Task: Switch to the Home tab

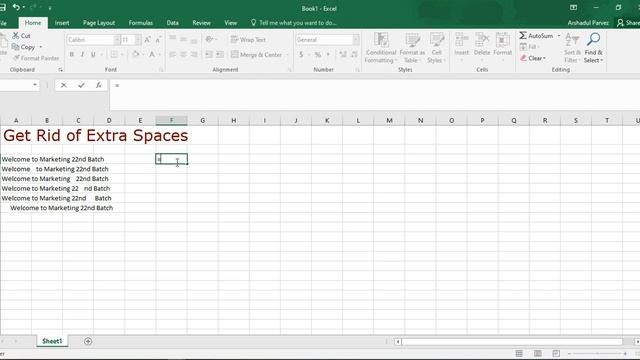Action: pyautogui.click(x=33, y=23)
